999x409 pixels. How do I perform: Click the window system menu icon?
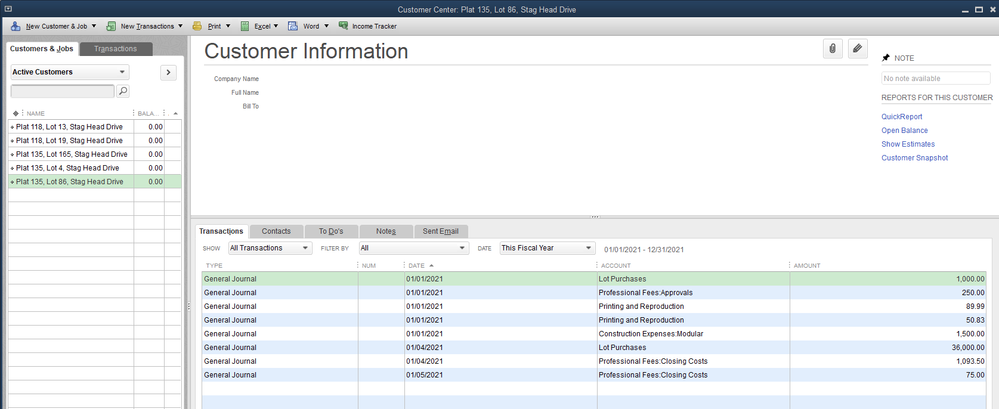(6, 9)
